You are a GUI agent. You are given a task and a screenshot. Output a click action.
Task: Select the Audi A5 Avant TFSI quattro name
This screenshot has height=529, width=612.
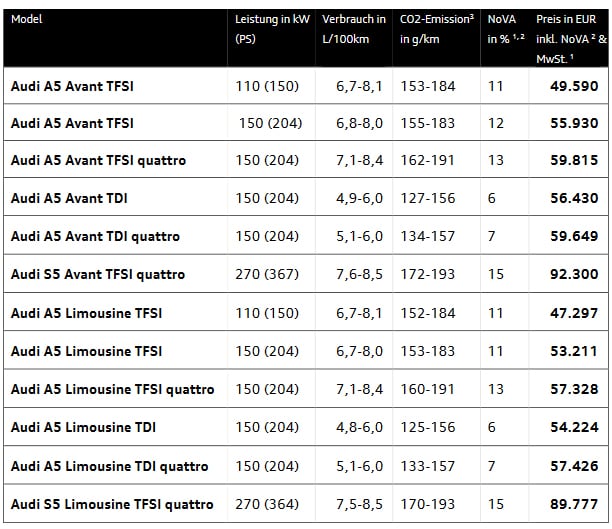(x=98, y=161)
